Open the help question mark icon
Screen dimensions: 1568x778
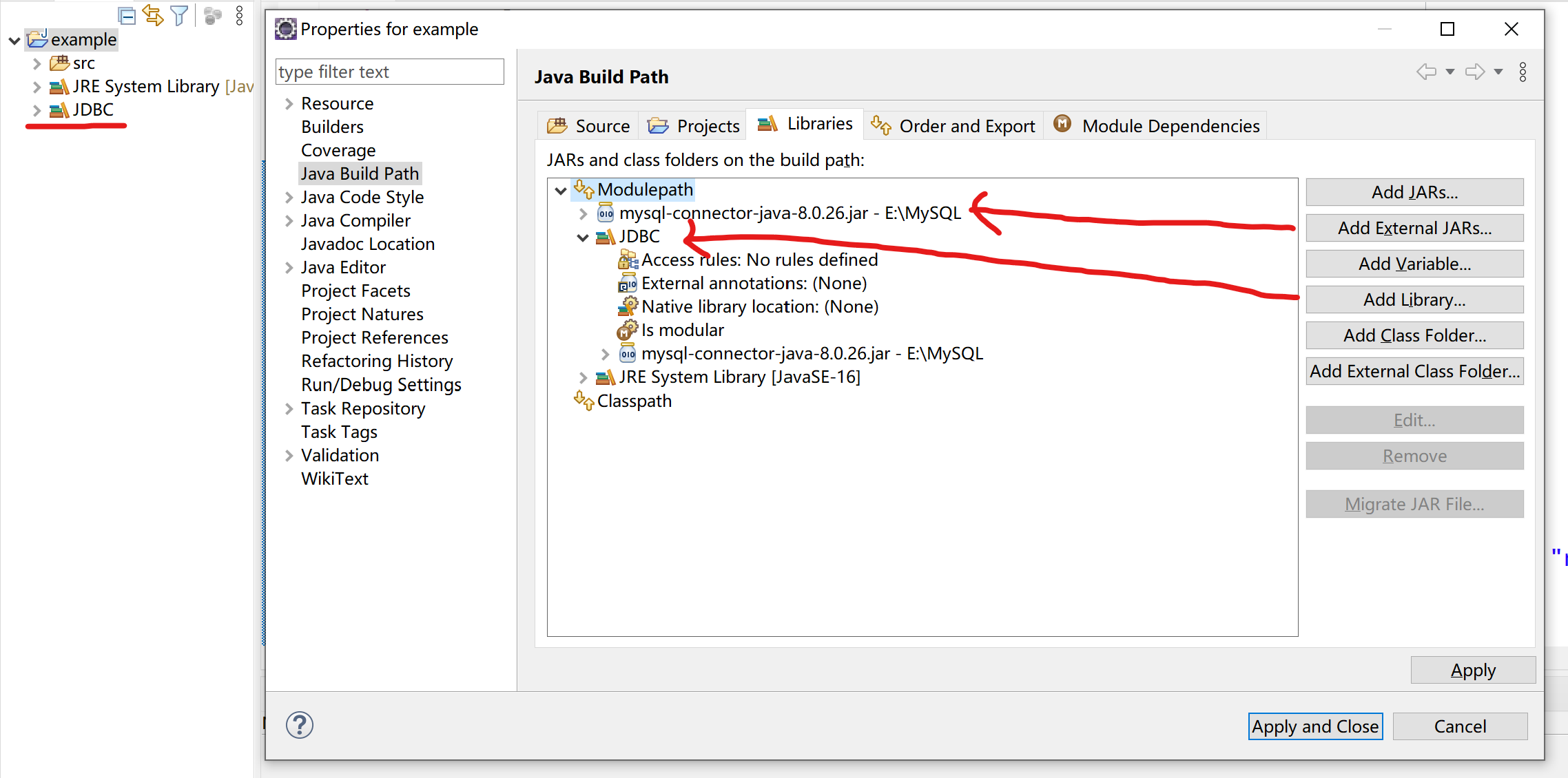[299, 725]
